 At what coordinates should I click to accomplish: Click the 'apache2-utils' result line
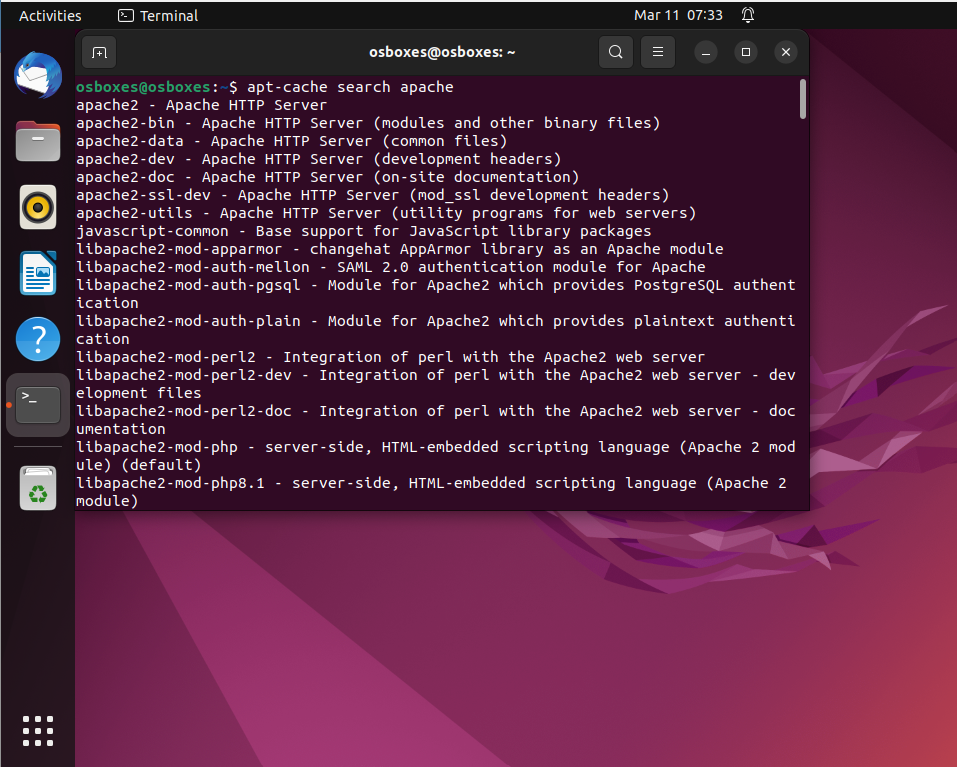pos(386,213)
